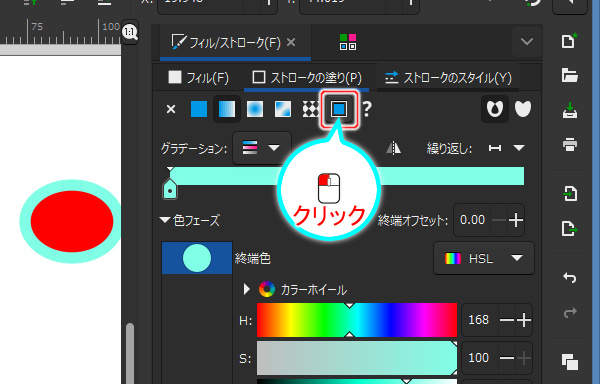Click the S value field 100
The width and height of the screenshot is (600, 384).
point(479,358)
